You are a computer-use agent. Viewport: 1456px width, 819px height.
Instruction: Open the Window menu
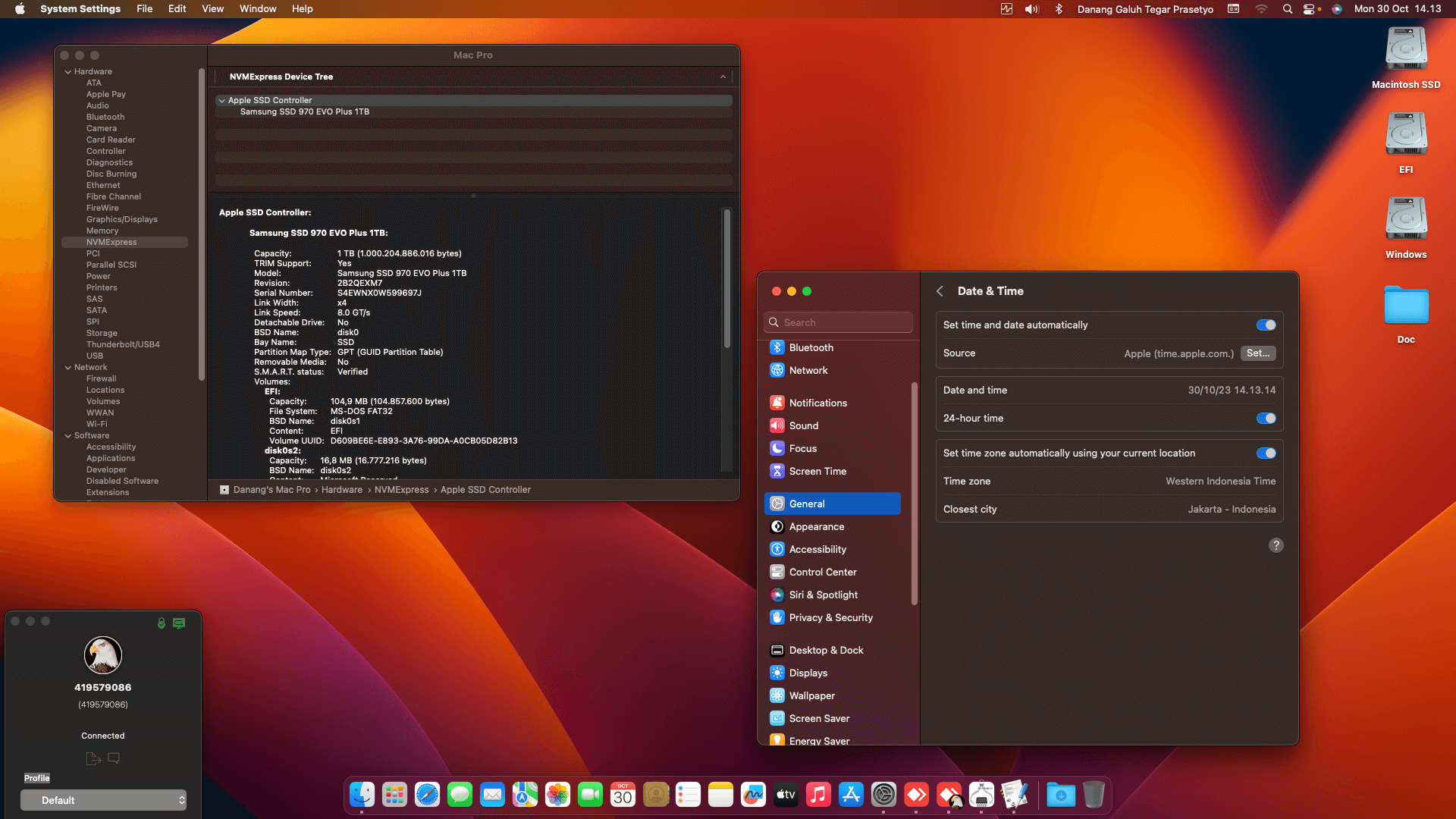(258, 9)
